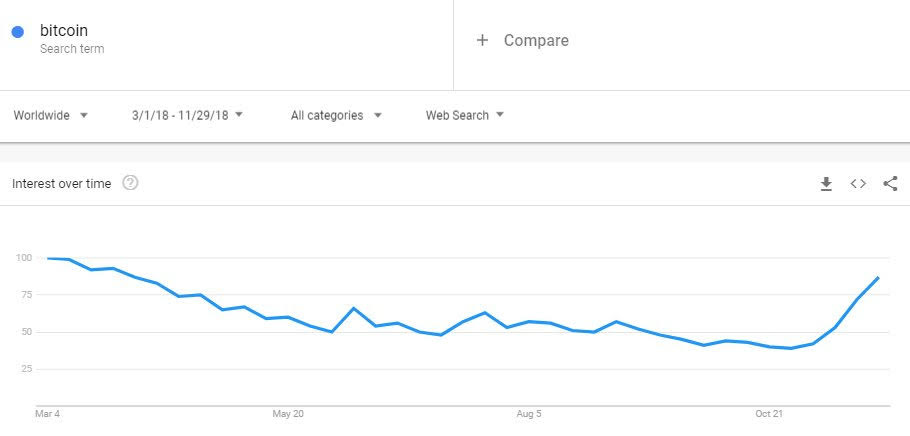Expand the All categories dropdown
The width and height of the screenshot is (910, 436).
point(336,116)
